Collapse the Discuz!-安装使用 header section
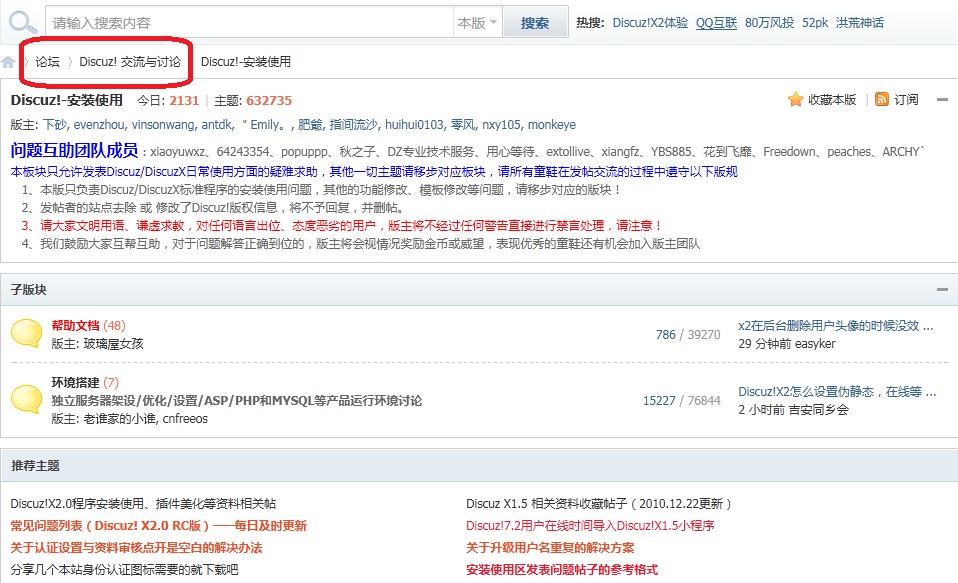The width and height of the screenshot is (958, 583). click(943, 100)
